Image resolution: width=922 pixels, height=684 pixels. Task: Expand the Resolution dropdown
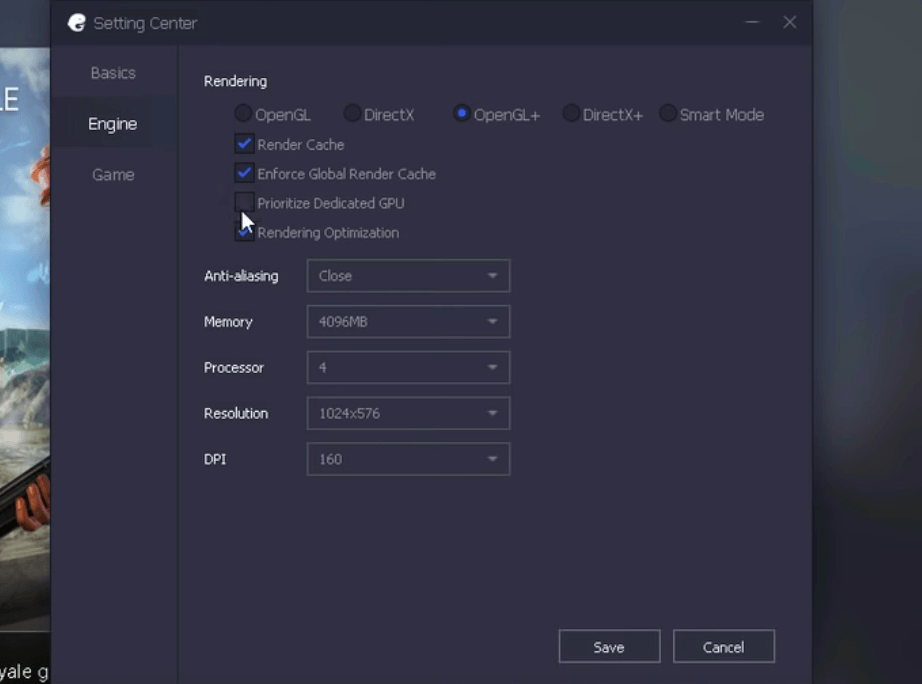[408, 413]
